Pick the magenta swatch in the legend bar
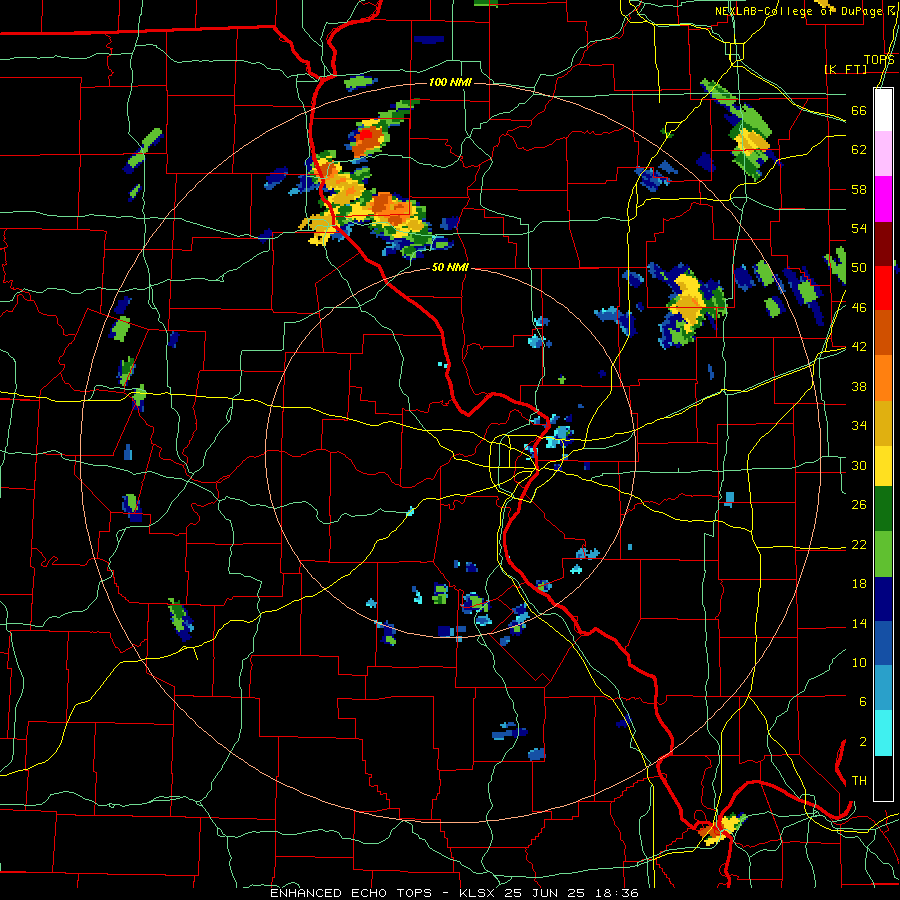This screenshot has height=900, width=900. [883, 199]
